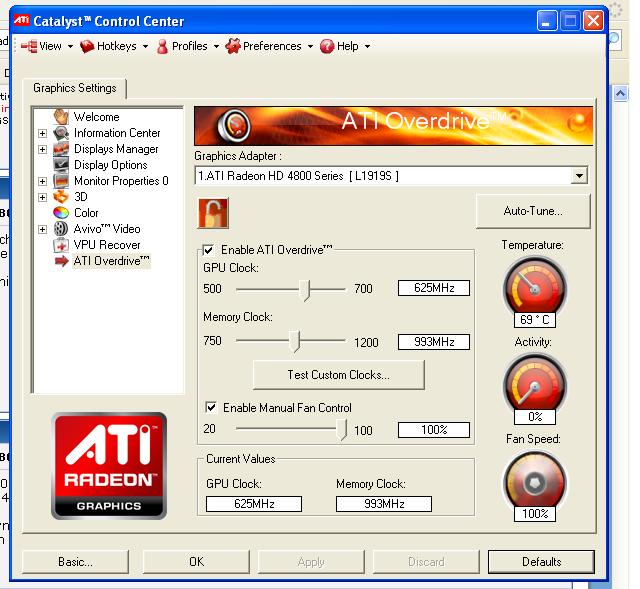Screen dimensions: 640x589
Task: Select Welcome in the settings tree
Action: point(97,117)
